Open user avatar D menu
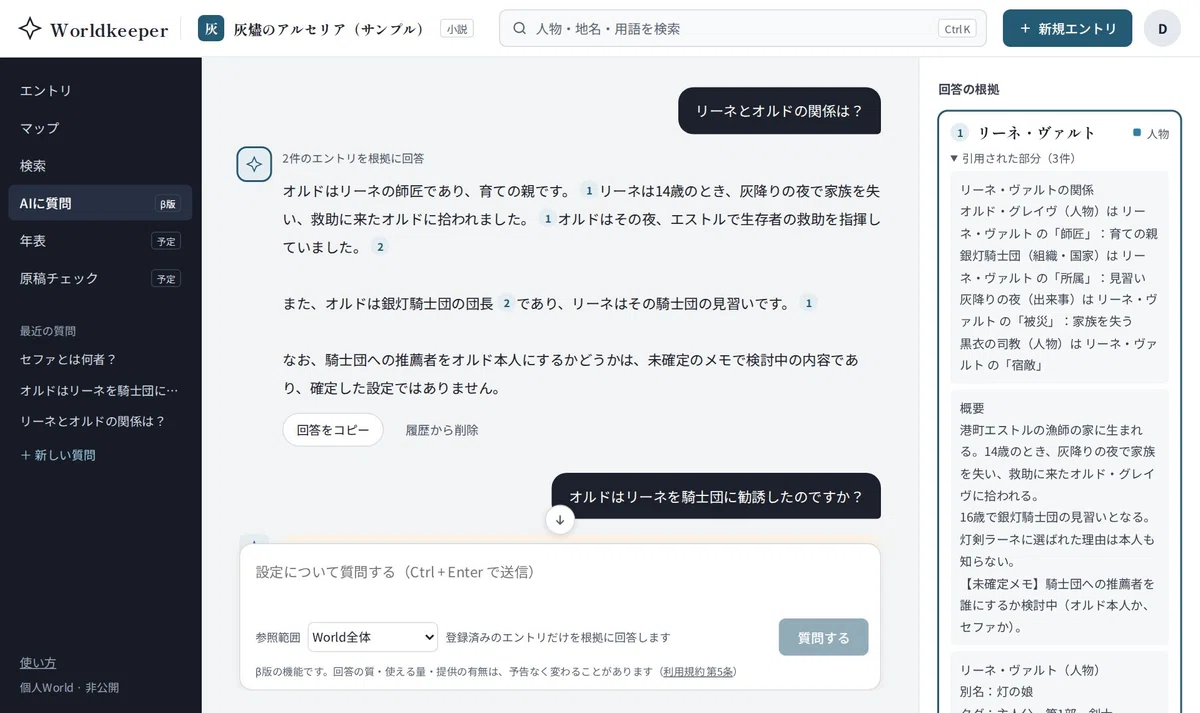Screen dimensions: 1200x713 click(x=1162, y=28)
